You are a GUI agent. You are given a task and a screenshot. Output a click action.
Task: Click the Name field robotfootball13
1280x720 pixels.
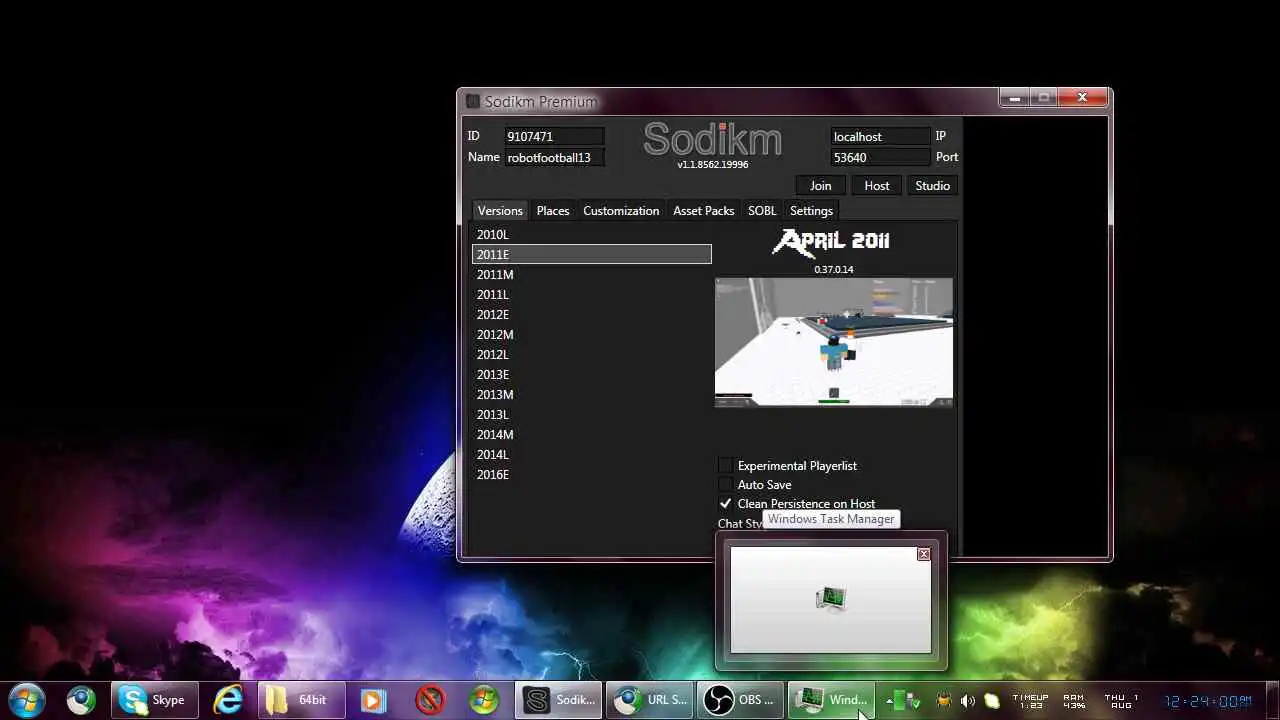(x=554, y=157)
